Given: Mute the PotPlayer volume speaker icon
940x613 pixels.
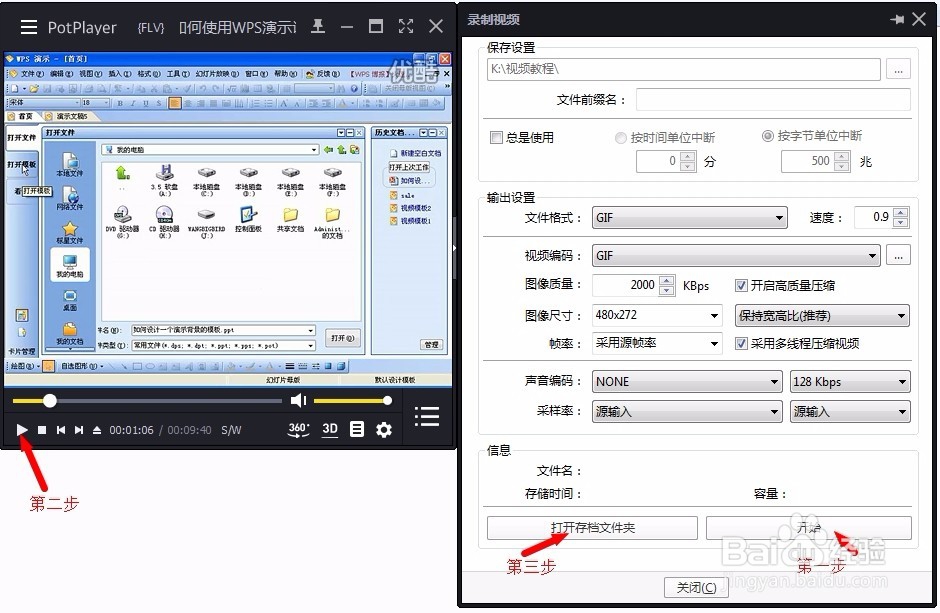Looking at the screenshot, I should click(x=298, y=400).
